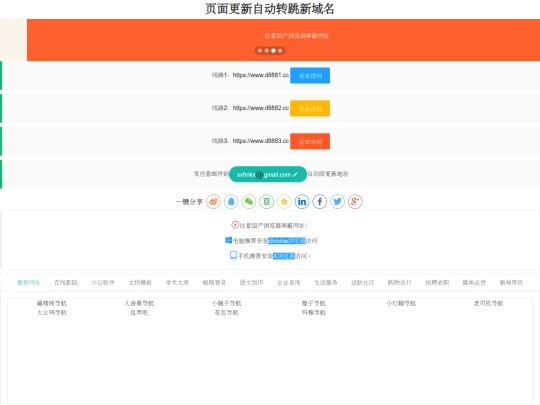Click the https://www.d8881.cc URL text
The width and height of the screenshot is (540, 405).
261,75
